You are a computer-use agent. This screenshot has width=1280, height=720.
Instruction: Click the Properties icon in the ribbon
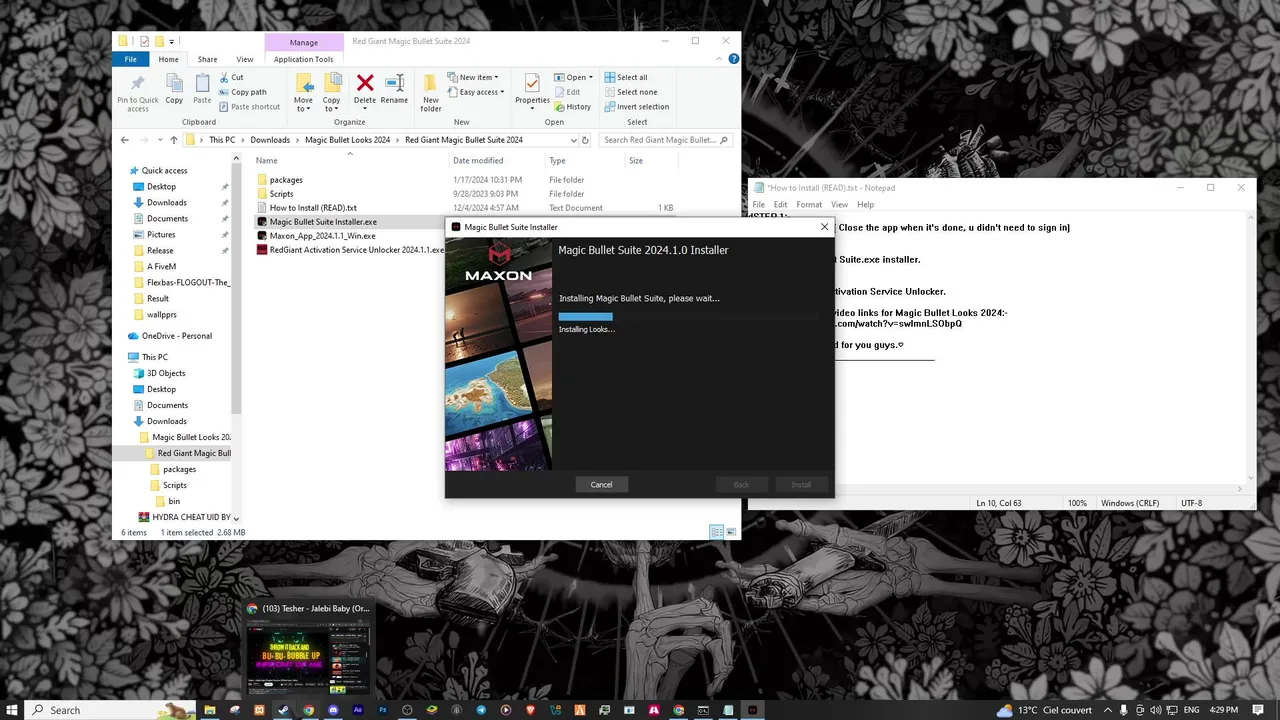point(532,83)
